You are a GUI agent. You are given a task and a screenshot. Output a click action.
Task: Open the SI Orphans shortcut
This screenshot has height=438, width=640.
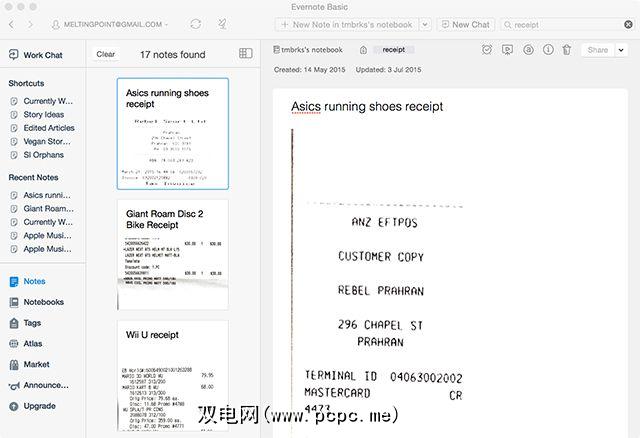(x=37, y=155)
